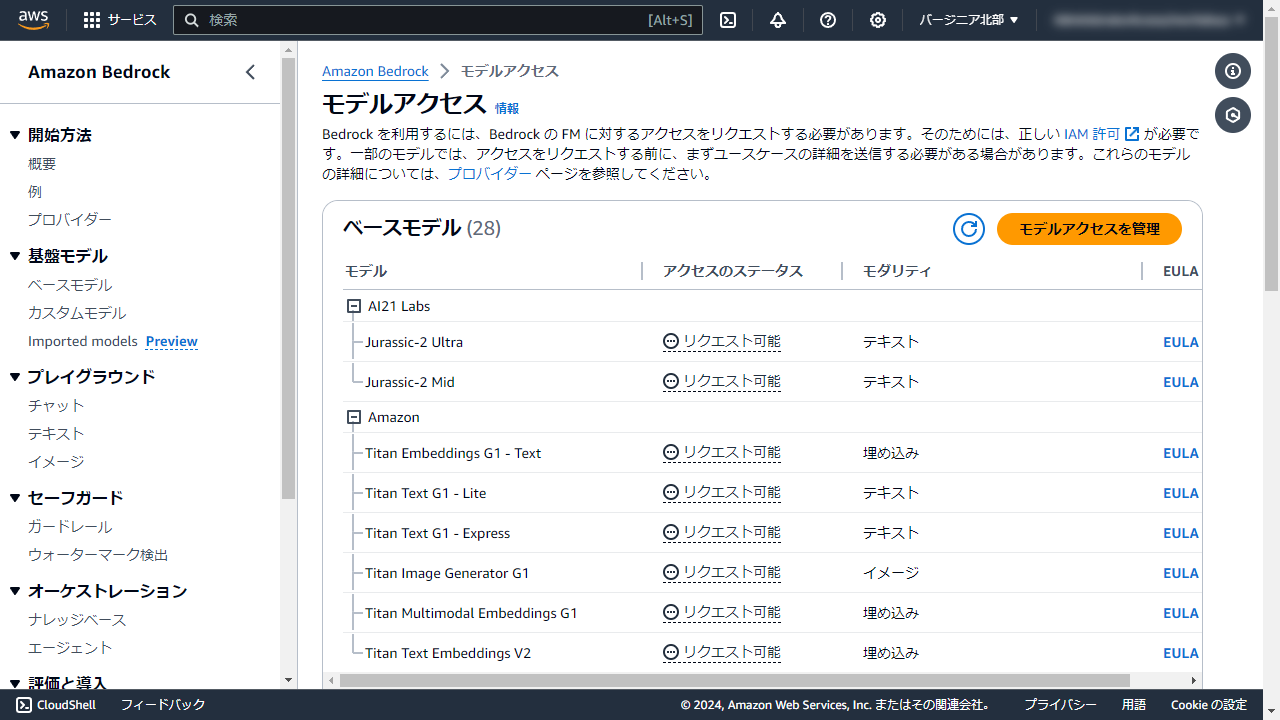
Task: Click リクエスト可能 status for Titan Multimodal Embeddings G1
Action: coord(722,612)
